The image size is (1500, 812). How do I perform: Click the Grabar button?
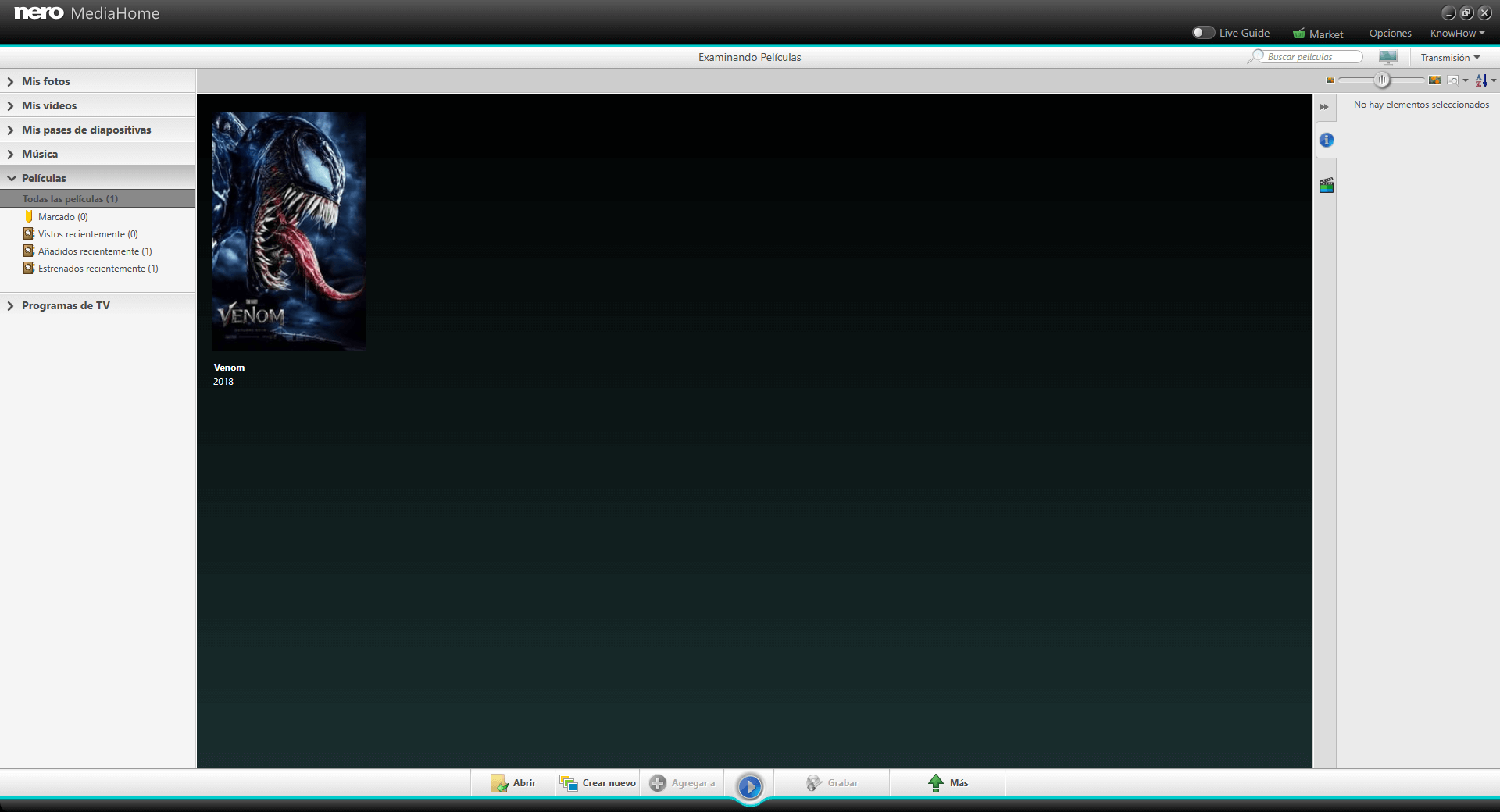[832, 783]
